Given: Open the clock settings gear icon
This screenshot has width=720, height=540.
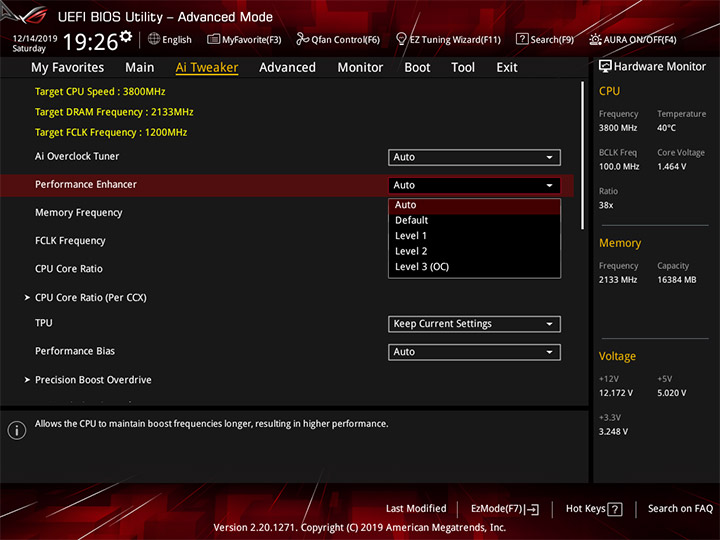Looking at the screenshot, I should coord(126,35).
